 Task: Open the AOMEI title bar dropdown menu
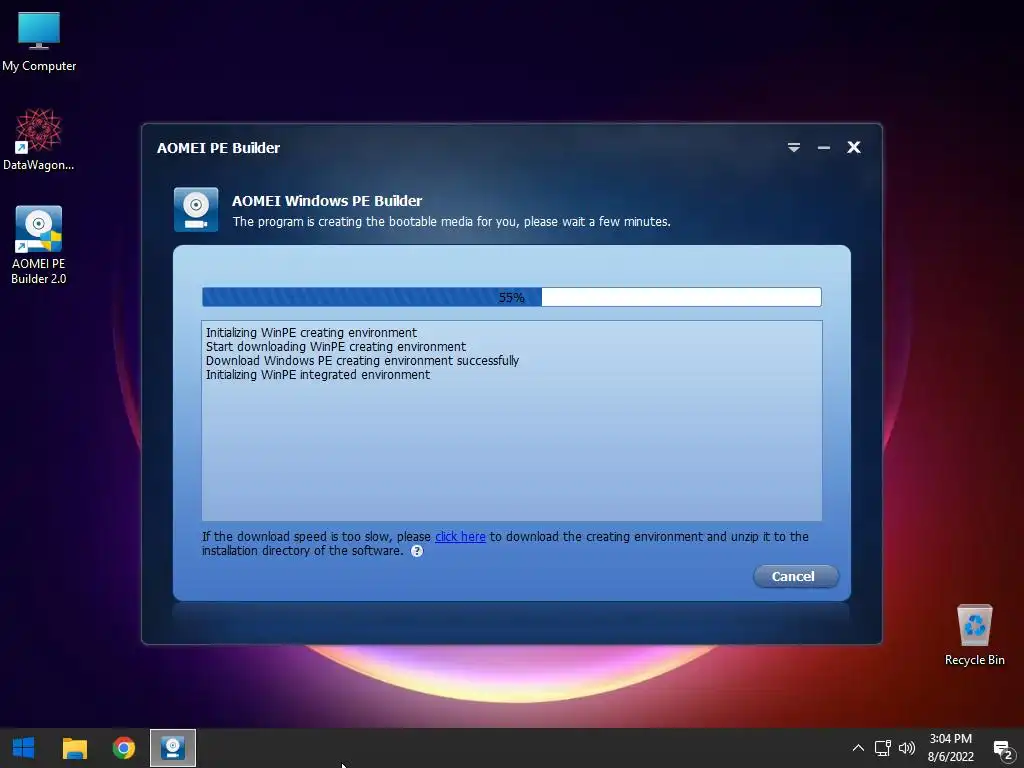(793, 148)
